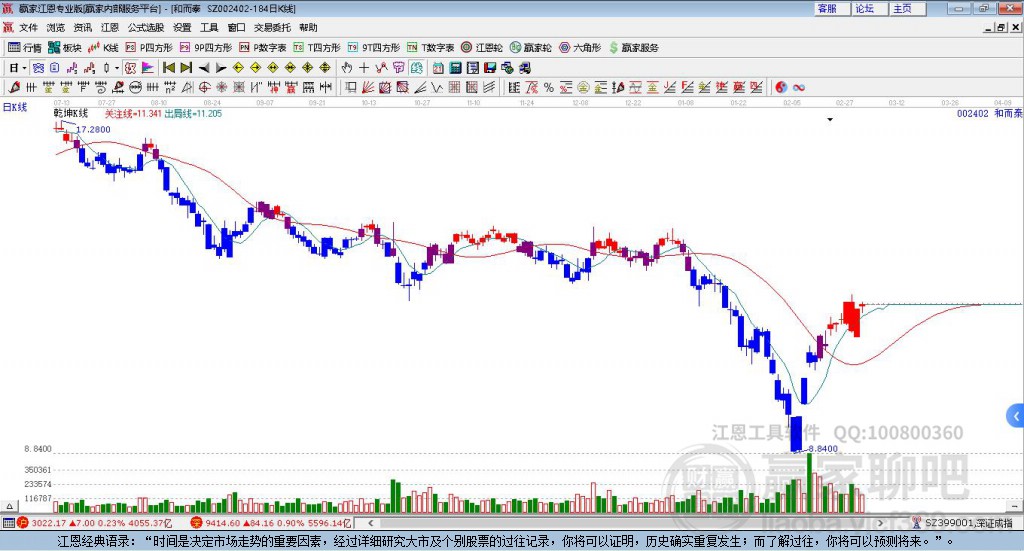Screen dimensions: 1024x551
Task: Select the hand pan tool
Action: [x=347, y=68]
